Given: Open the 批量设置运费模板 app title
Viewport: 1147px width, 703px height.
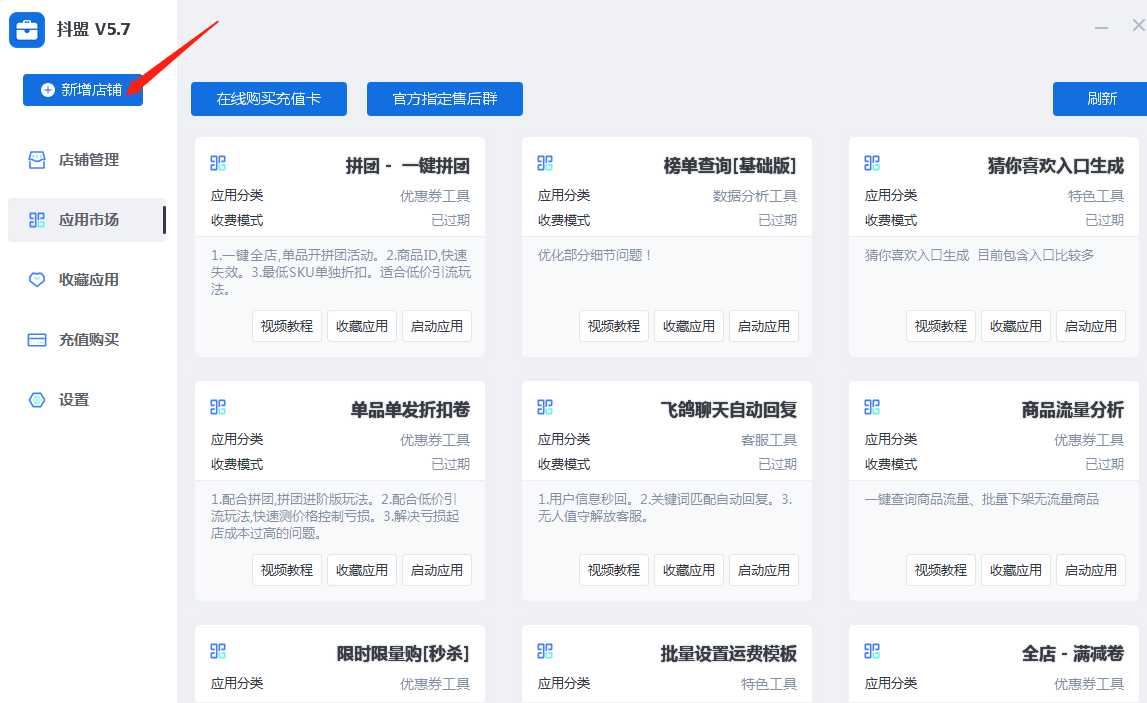Looking at the screenshot, I should click(728, 654).
